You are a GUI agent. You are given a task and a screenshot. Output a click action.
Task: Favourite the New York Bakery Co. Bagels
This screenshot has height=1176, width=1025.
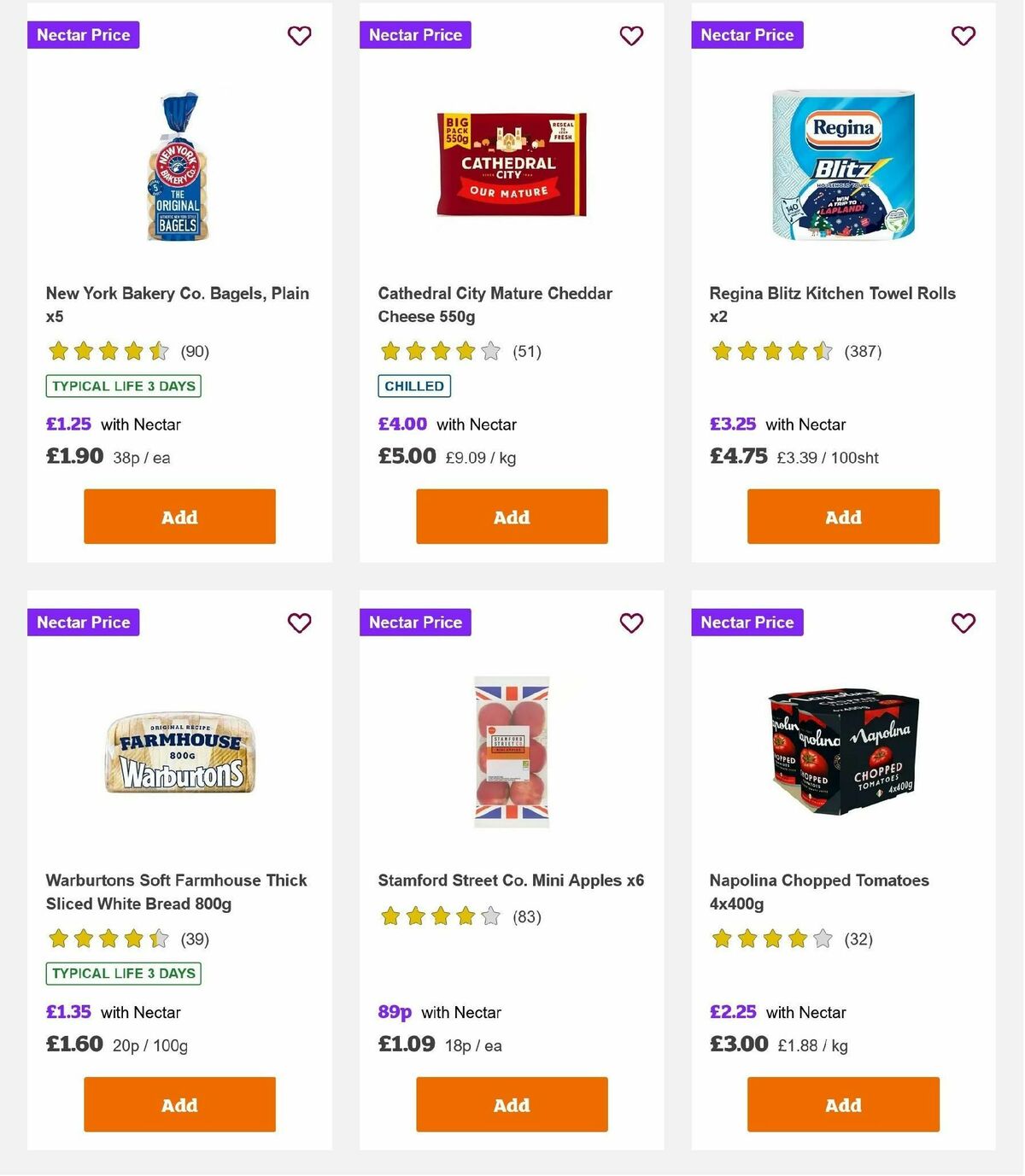pos(299,36)
